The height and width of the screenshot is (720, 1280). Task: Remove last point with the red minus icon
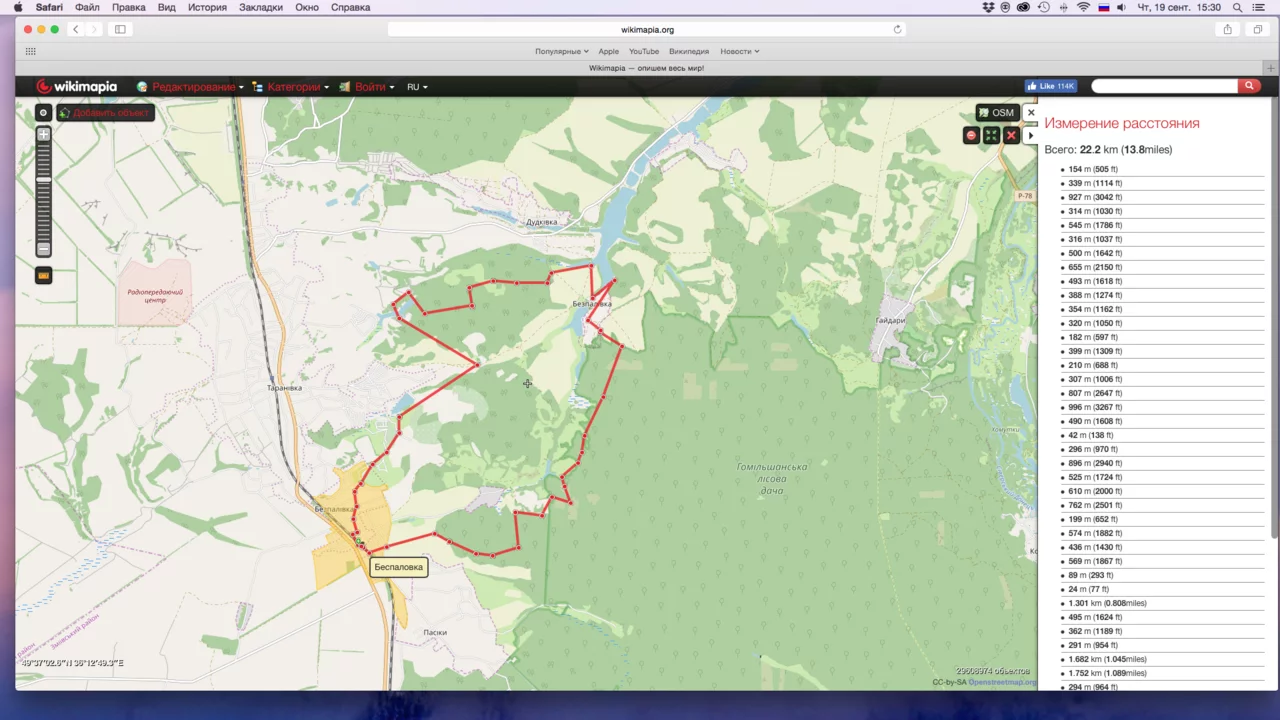pos(971,135)
